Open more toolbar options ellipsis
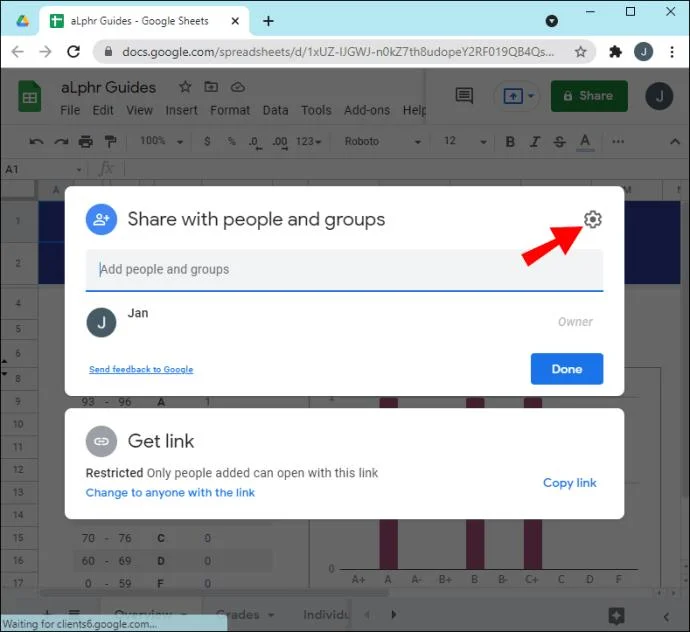Image resolution: width=690 pixels, height=632 pixels. (x=618, y=141)
